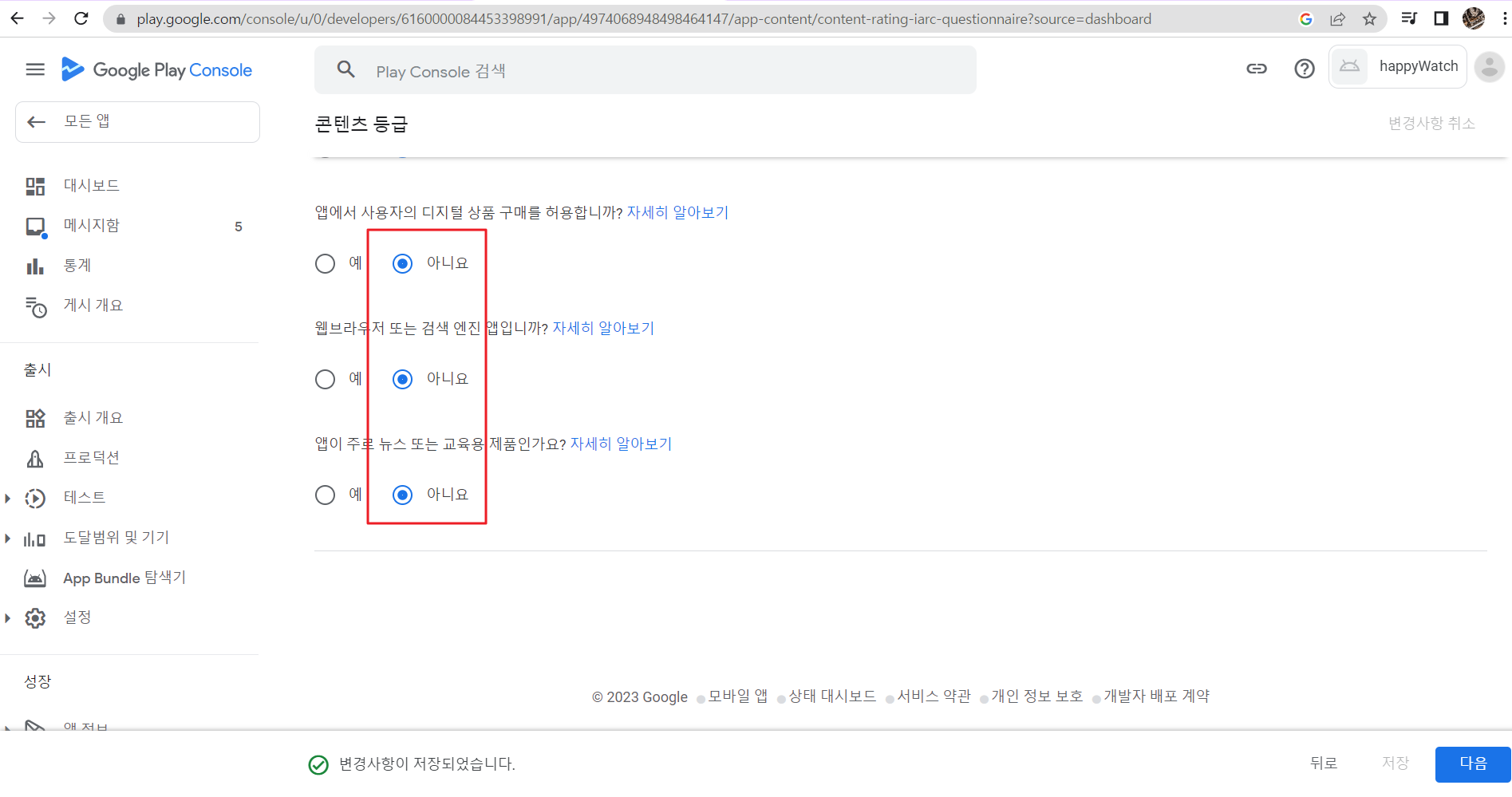Click the 메시지함 unread count 5
This screenshot has height=797, width=1512.
pyautogui.click(x=239, y=227)
